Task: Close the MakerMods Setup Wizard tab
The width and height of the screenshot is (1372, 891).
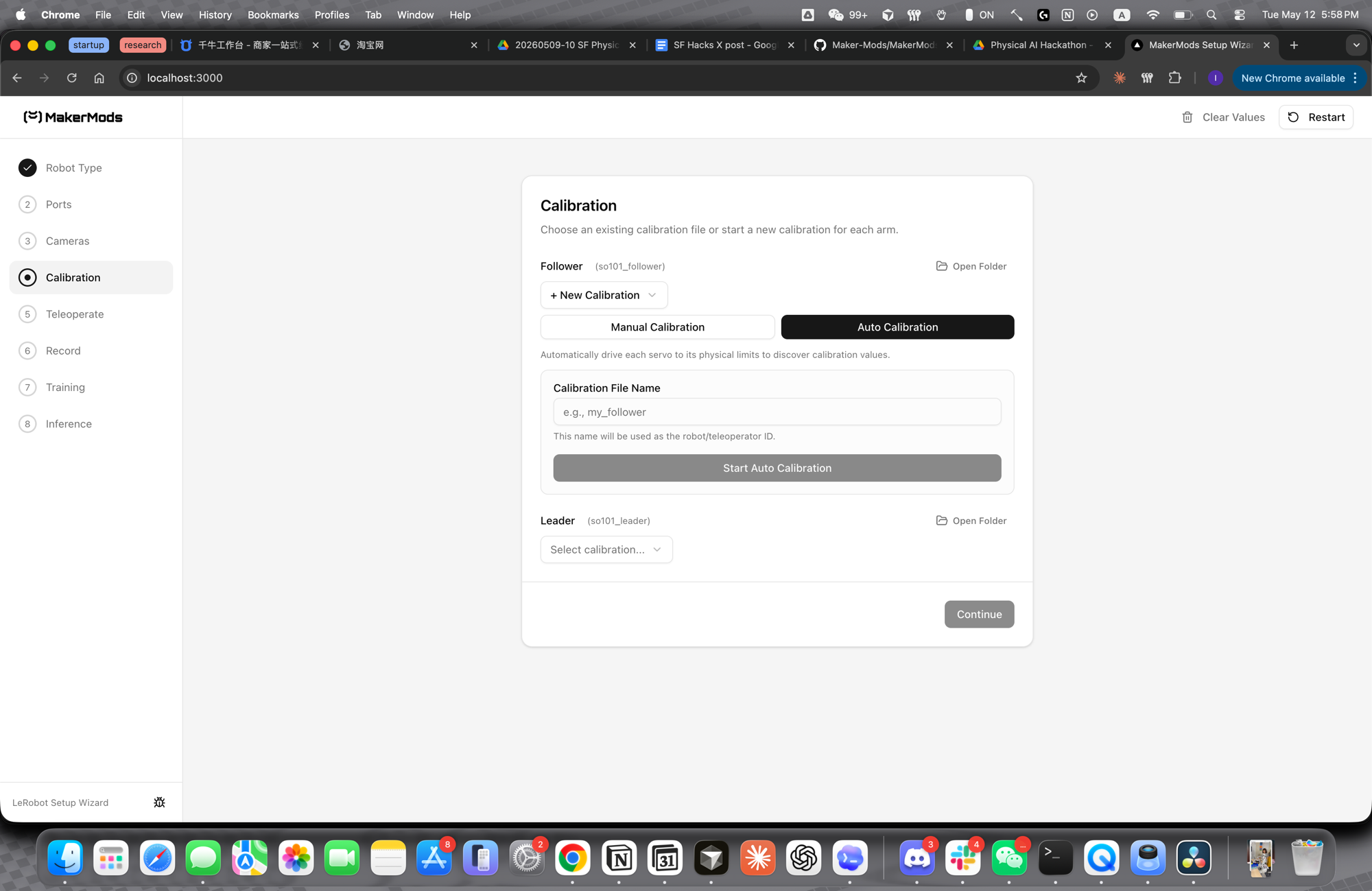Action: 1266,45
